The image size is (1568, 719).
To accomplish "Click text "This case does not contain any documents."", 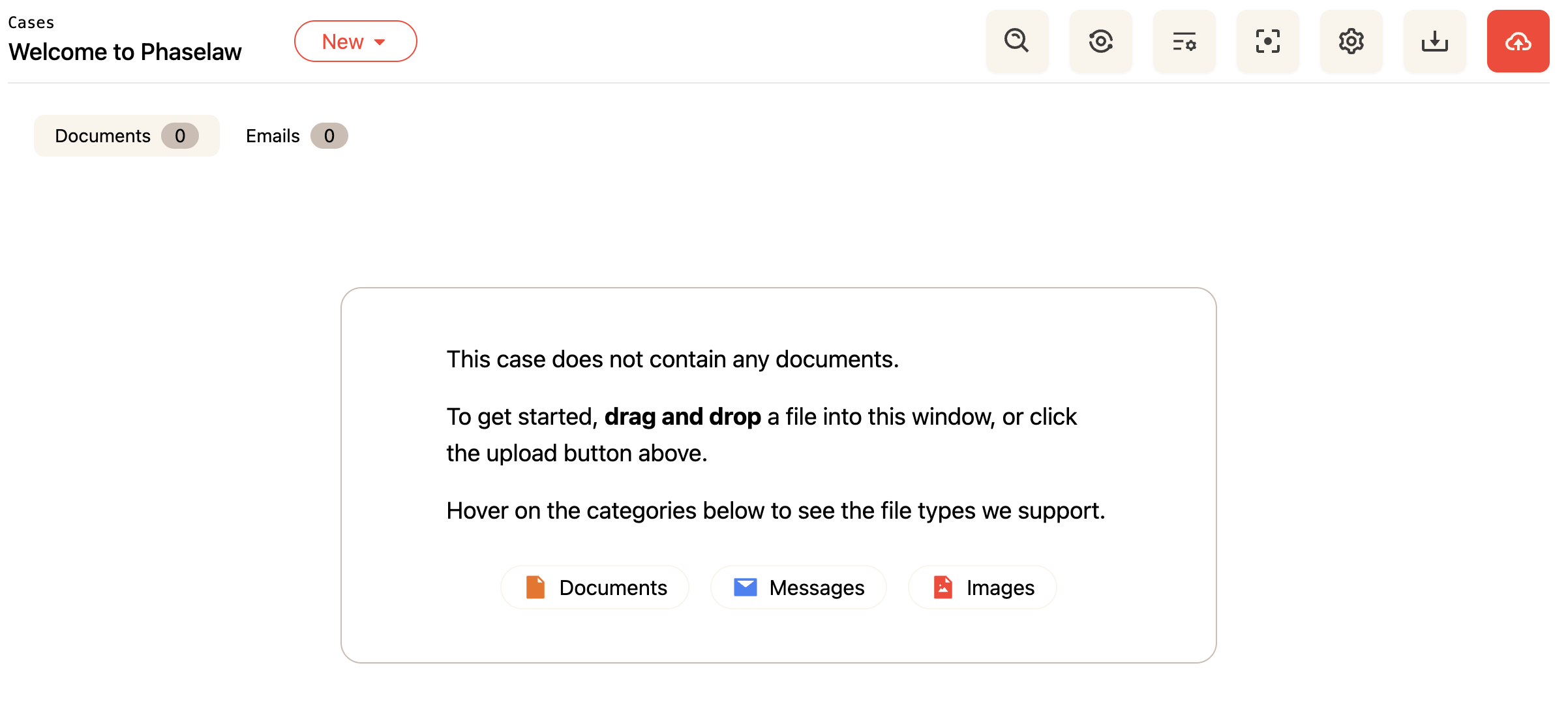I will tap(672, 359).
